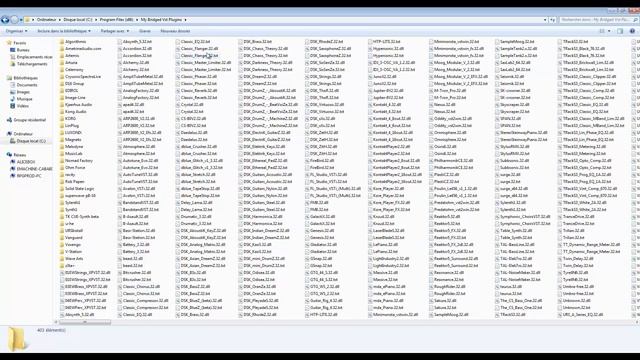640x360 pixels.
Task: Click the refresh button beside address bar
Action: click(x=553, y=20)
